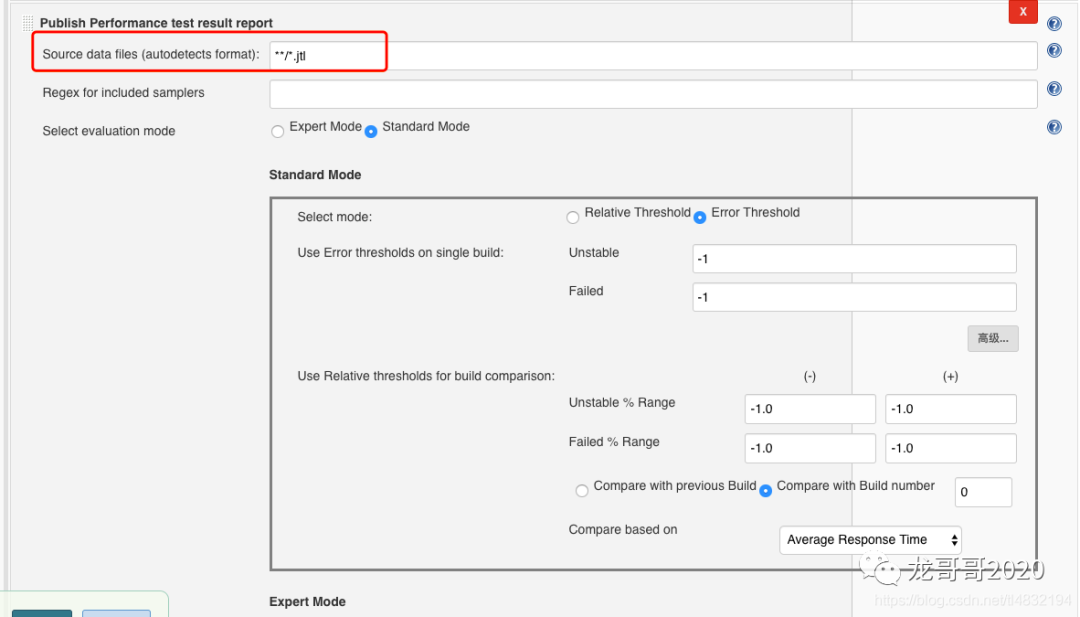Select Compare with previous Build option

click(582, 490)
